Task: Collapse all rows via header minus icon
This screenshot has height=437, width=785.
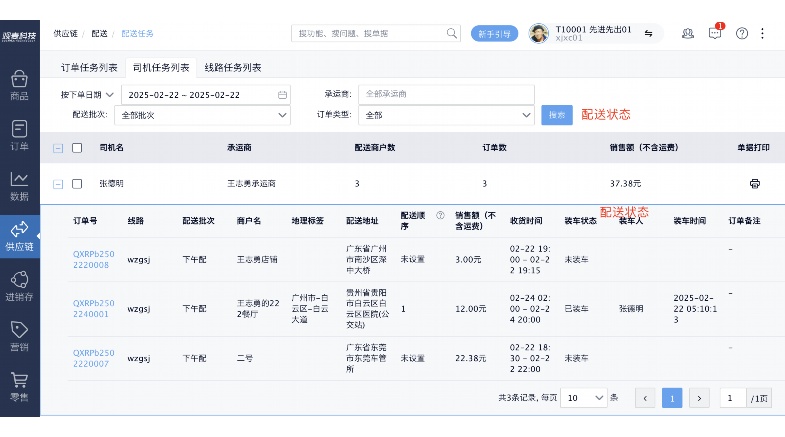Action: 58,148
